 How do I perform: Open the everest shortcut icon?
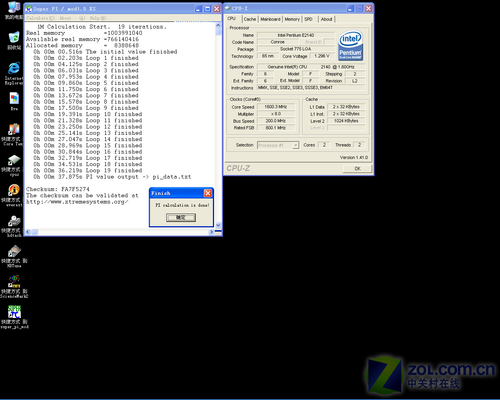[13, 195]
